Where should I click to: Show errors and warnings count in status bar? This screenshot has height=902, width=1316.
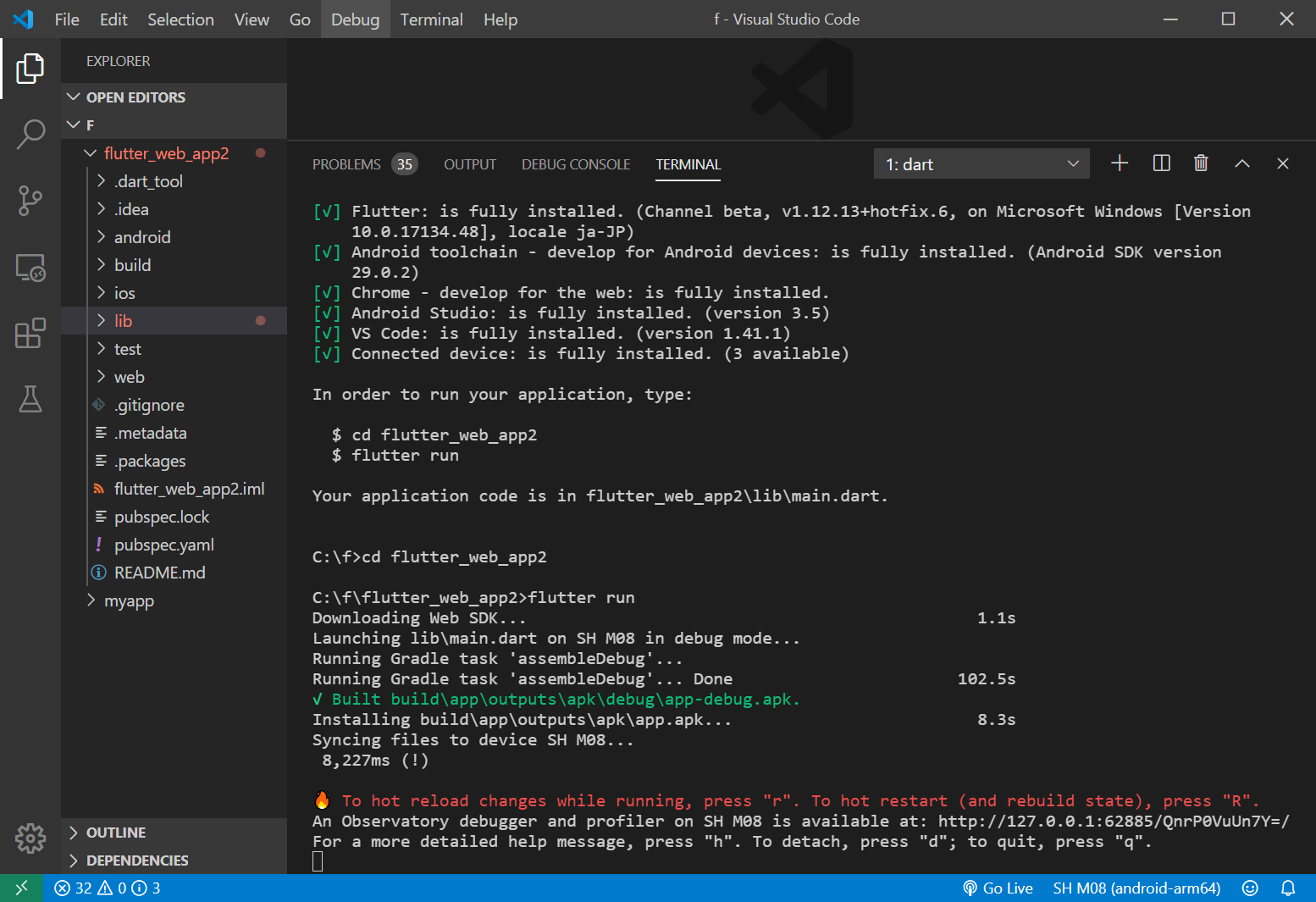pyautogui.click(x=107, y=888)
